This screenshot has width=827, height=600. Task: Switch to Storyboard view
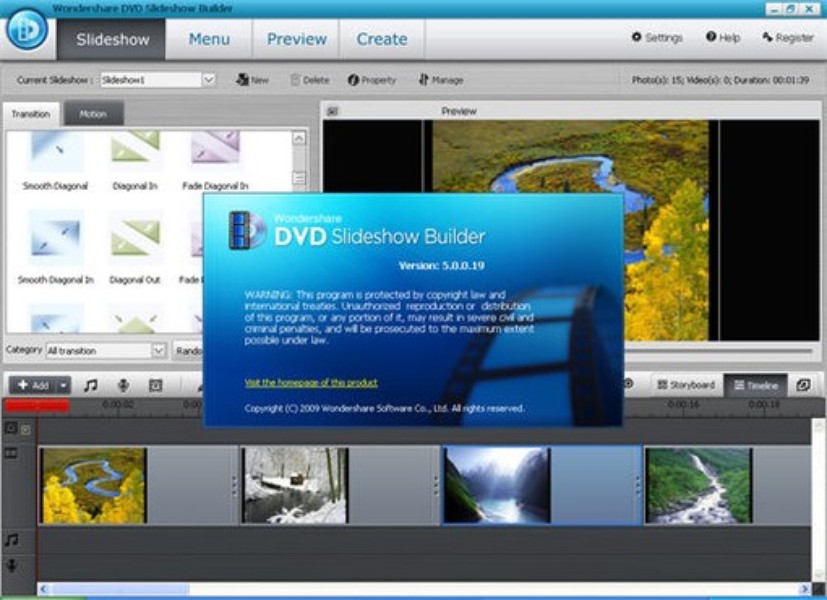[x=685, y=385]
